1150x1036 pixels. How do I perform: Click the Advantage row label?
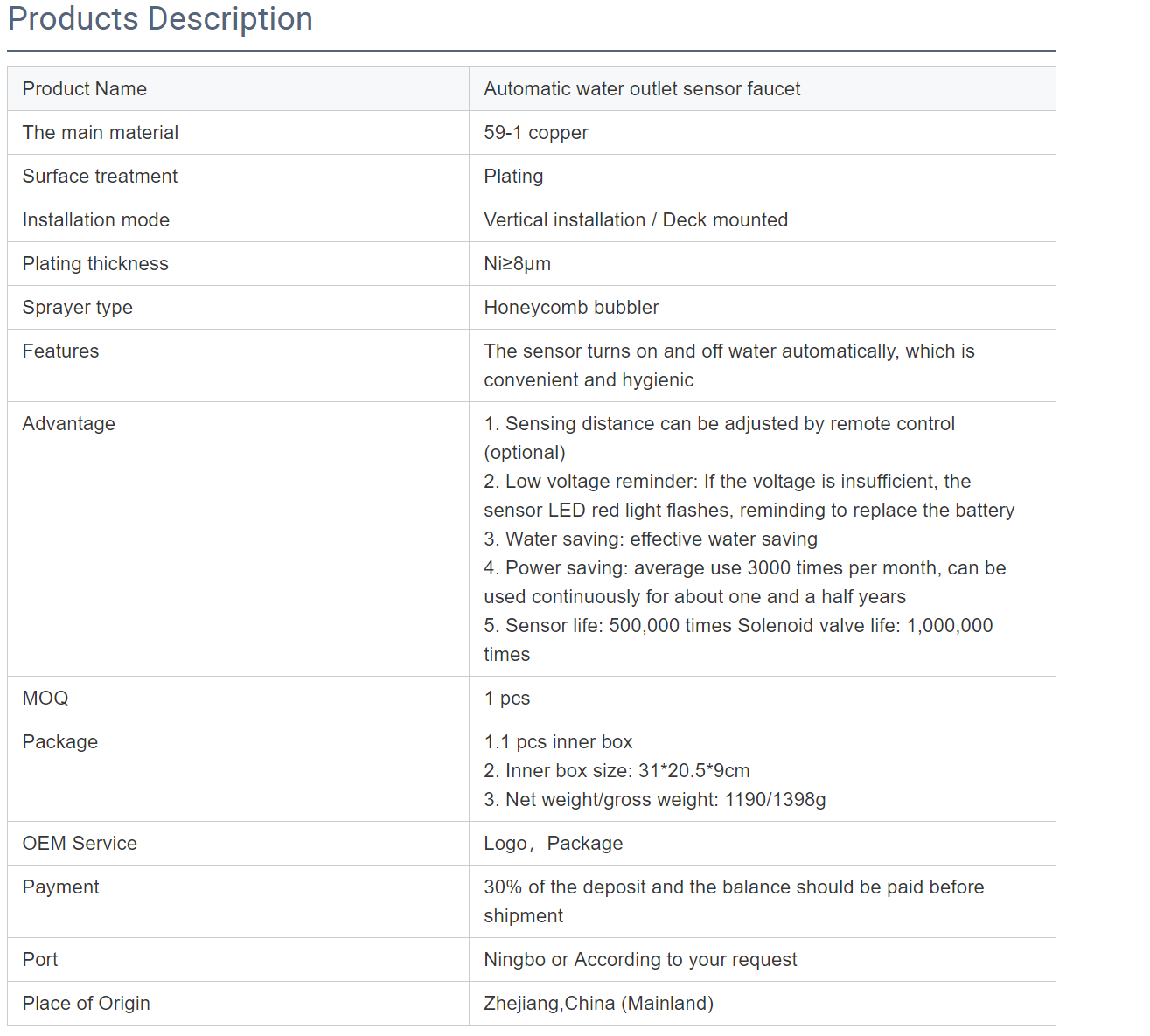click(x=69, y=423)
